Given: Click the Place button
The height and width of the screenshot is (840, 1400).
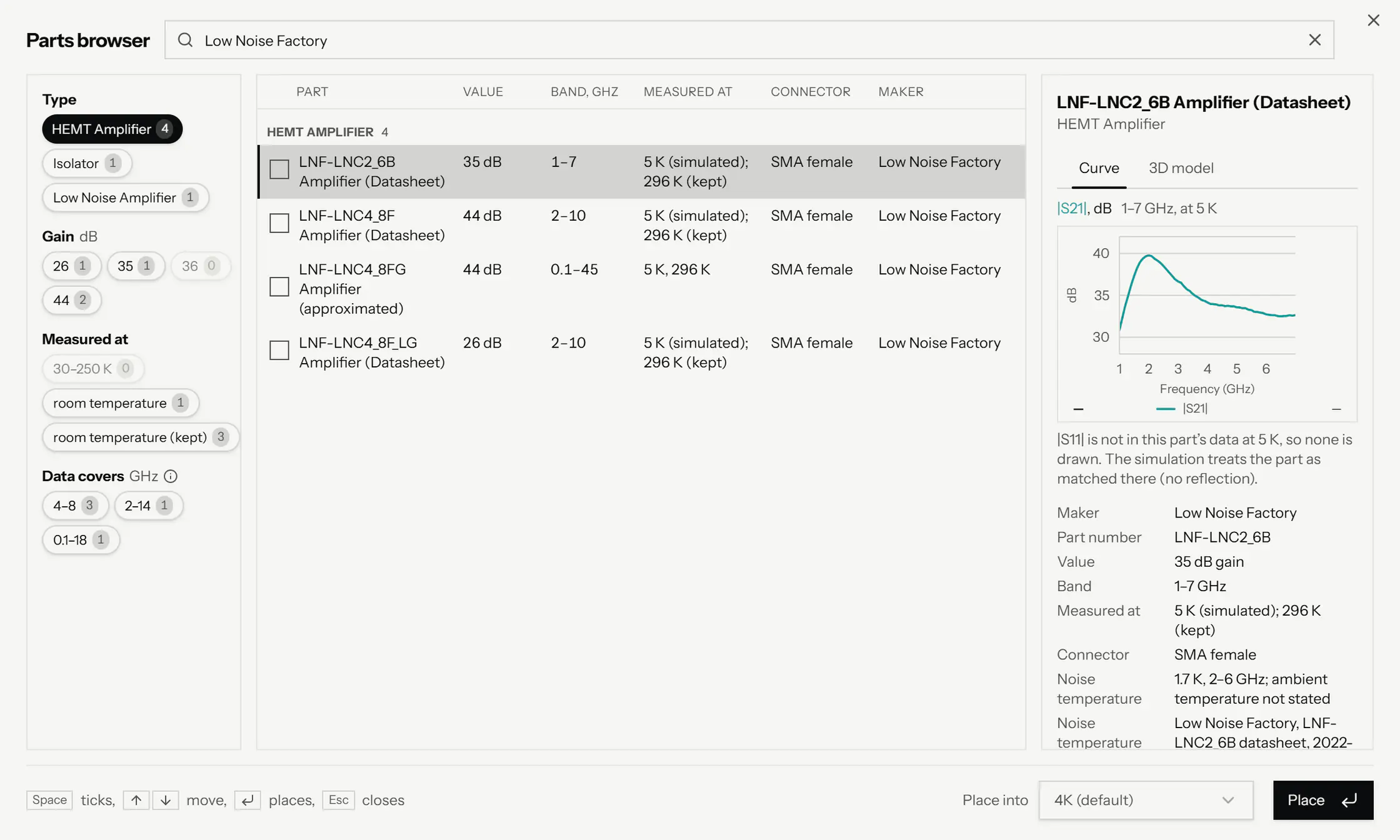Looking at the screenshot, I should coord(1323,800).
